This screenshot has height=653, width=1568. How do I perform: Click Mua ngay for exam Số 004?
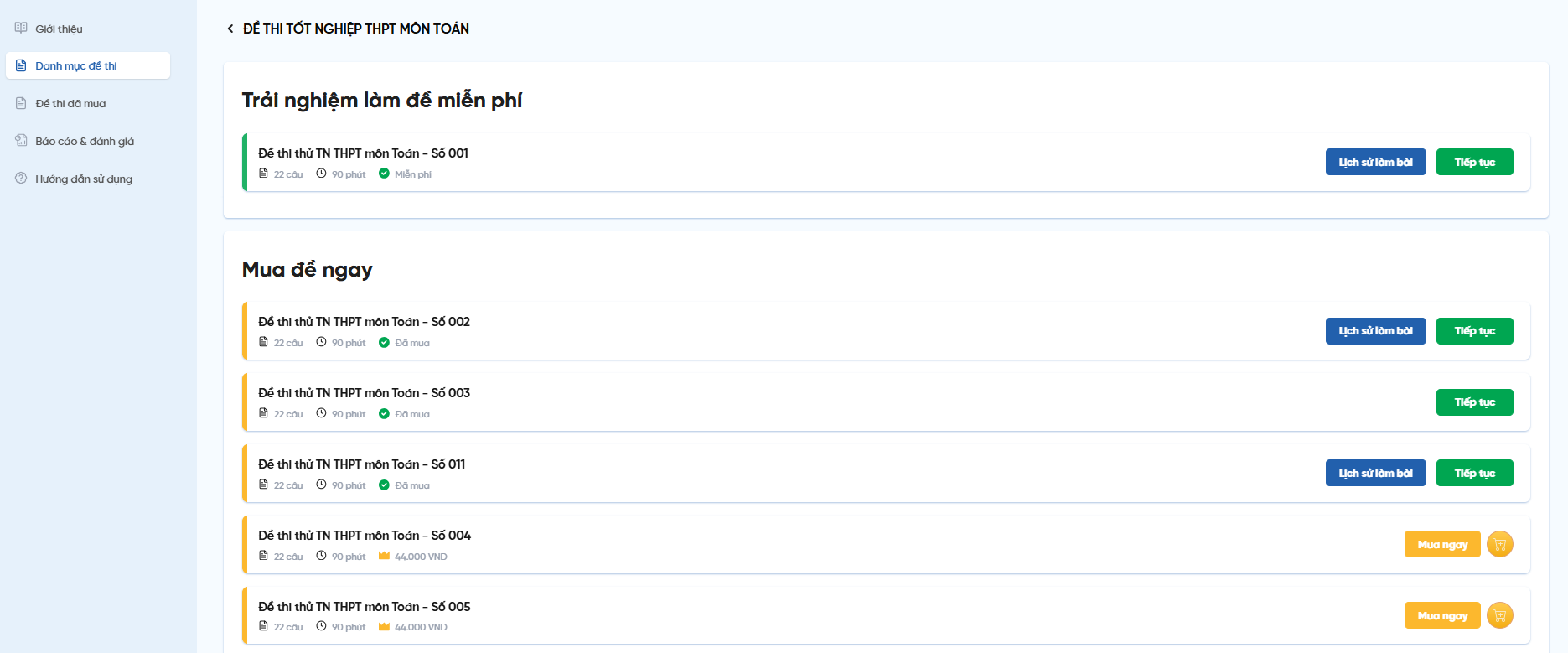(x=1441, y=545)
